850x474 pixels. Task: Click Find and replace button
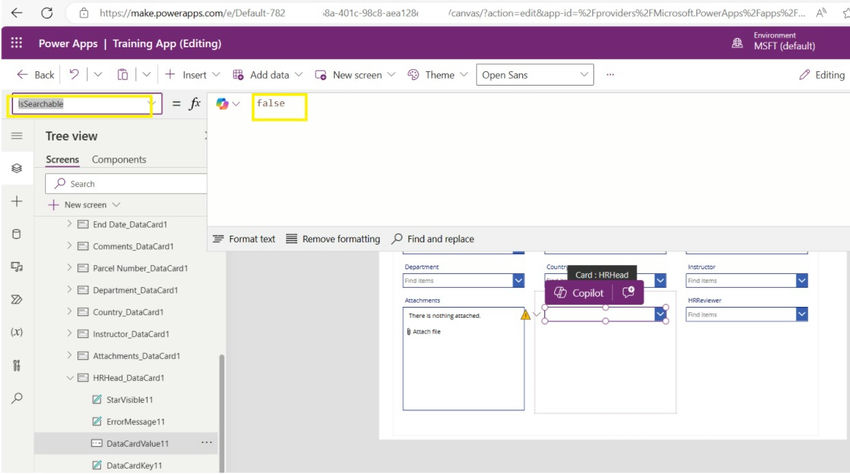433,239
